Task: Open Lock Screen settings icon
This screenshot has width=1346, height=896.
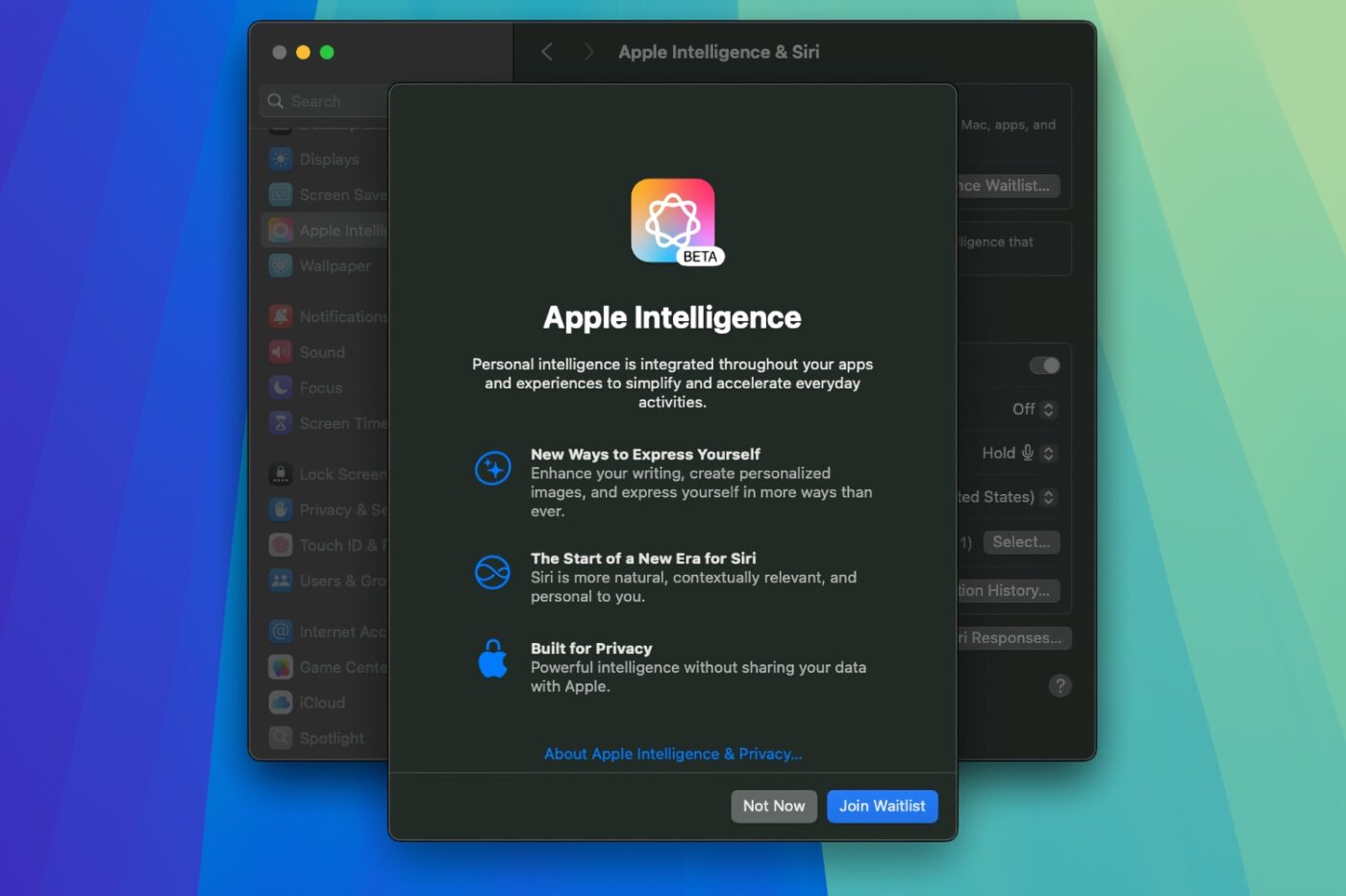Action: 281,474
